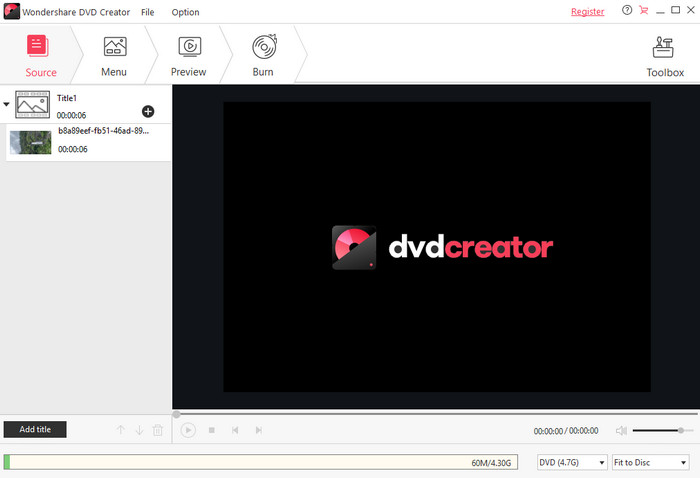Select the b8a89eef-fb51-46ad-89... file name
The height and width of the screenshot is (478, 700).
(x=104, y=131)
